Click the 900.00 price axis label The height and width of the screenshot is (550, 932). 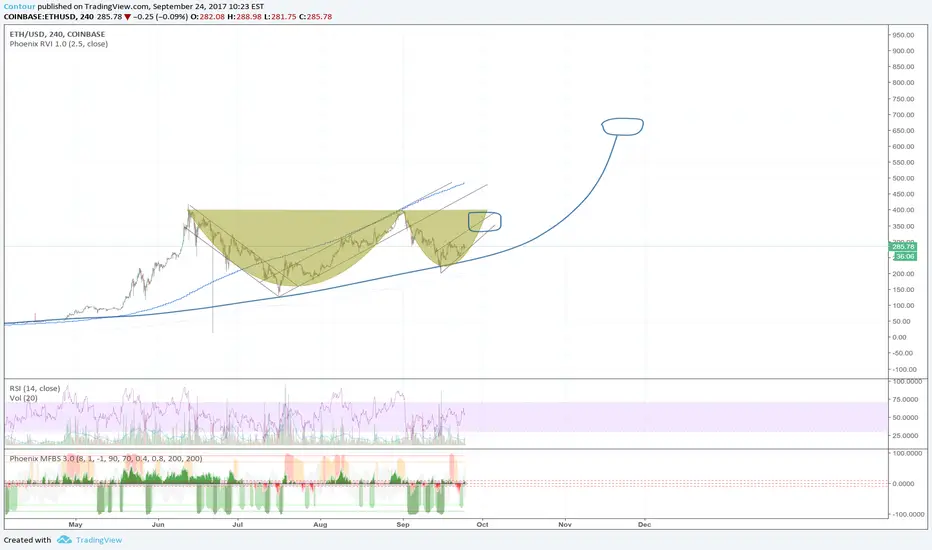[x=903, y=51]
